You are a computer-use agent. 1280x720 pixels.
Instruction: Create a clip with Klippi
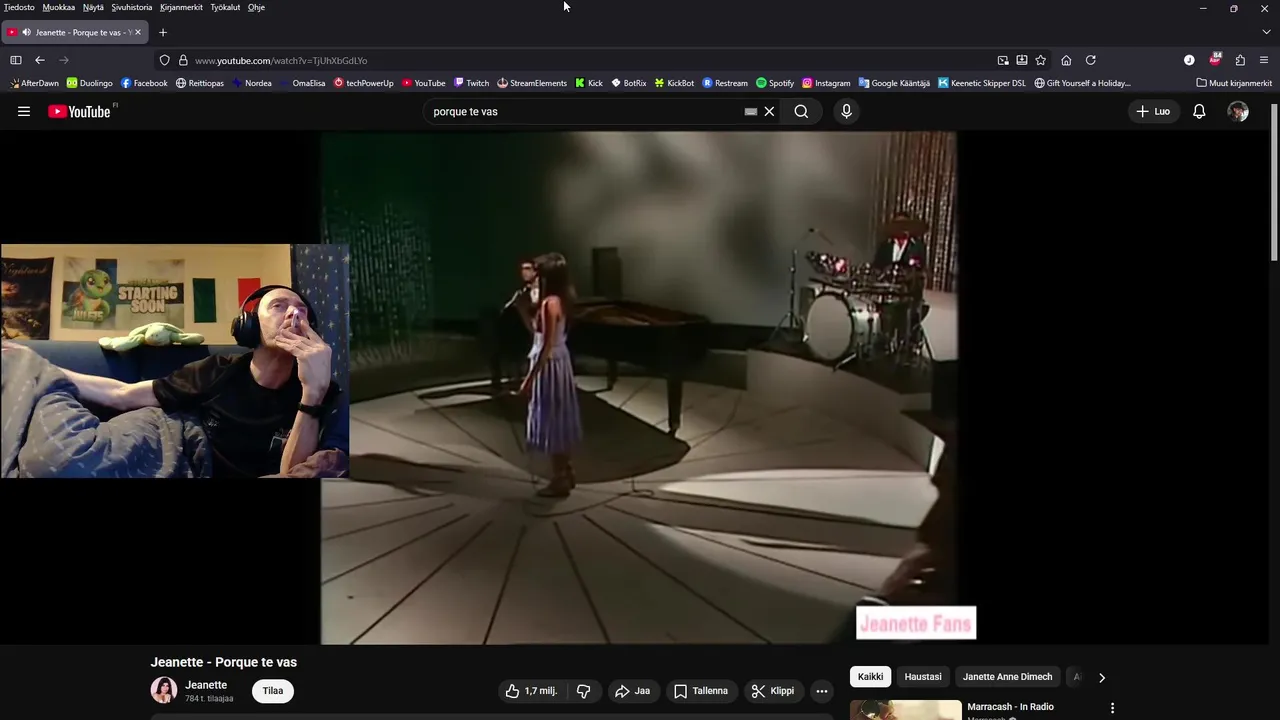[773, 691]
